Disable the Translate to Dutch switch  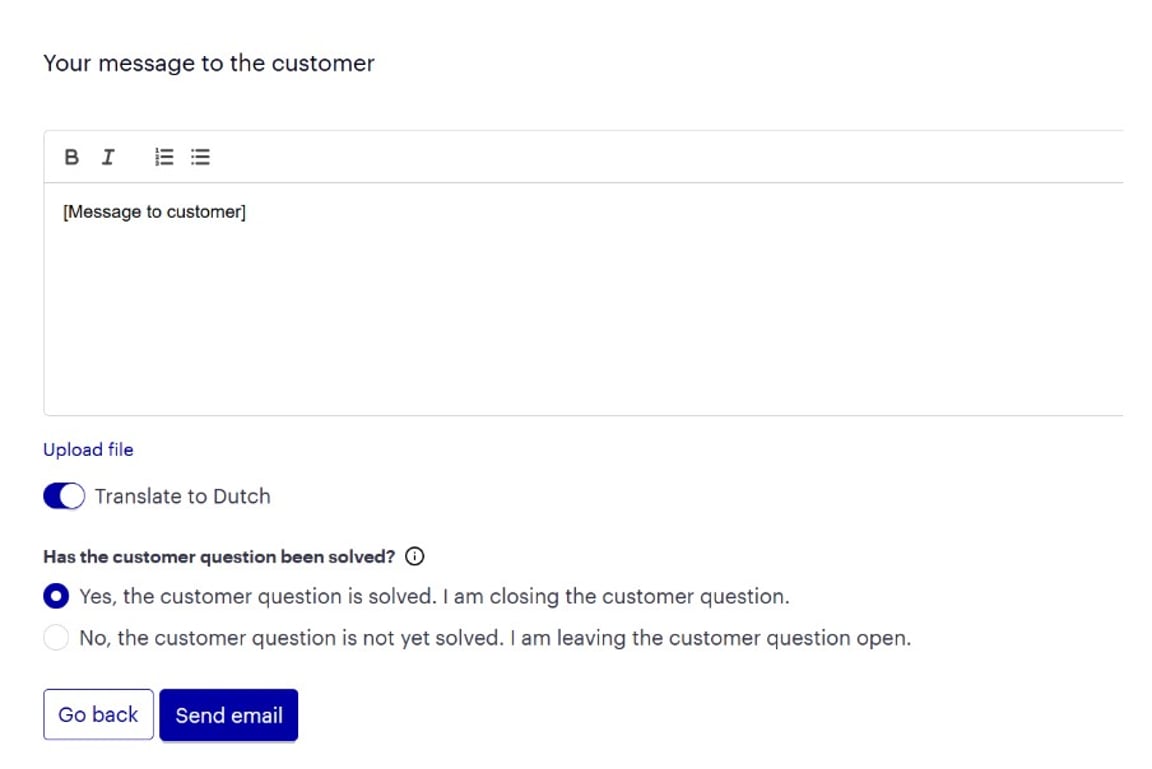click(65, 496)
